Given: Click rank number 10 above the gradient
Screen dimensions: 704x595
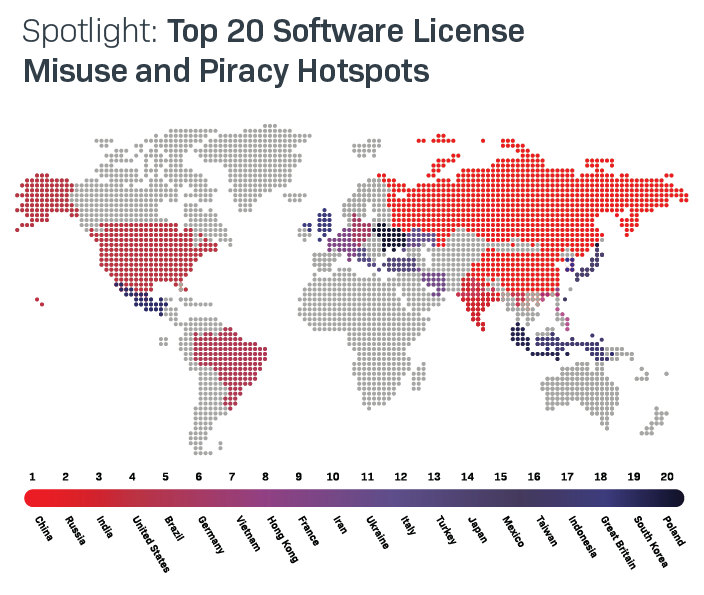Looking at the screenshot, I should (x=333, y=476).
